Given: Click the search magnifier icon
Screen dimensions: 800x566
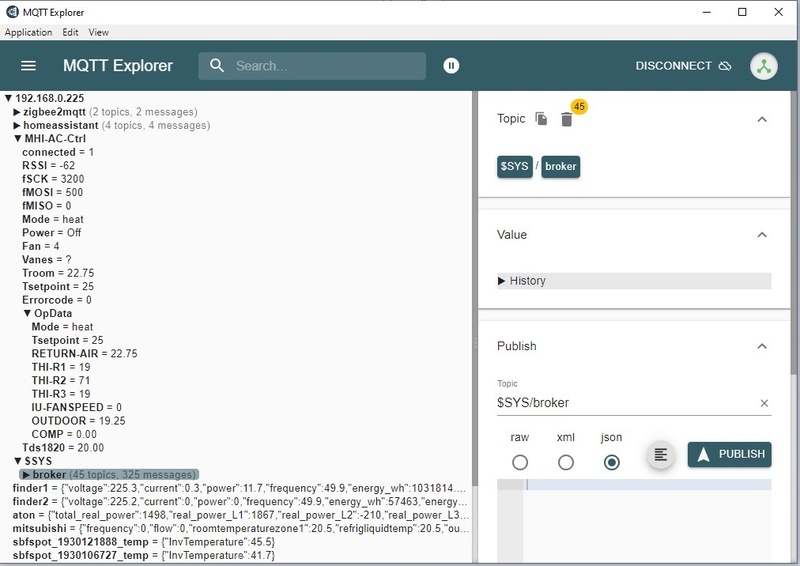Looking at the screenshot, I should (x=217, y=65).
